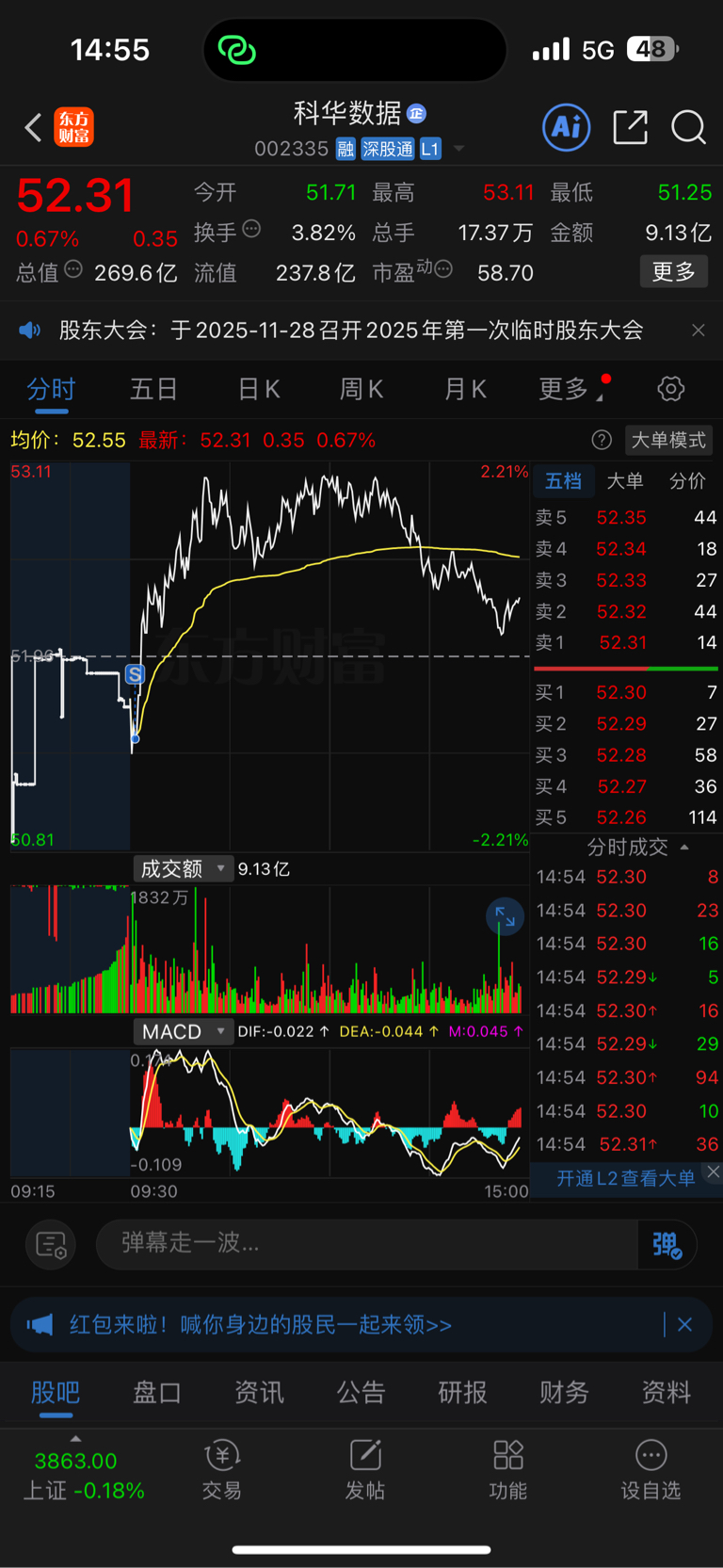Tap the speaker announcement icon
The width and height of the screenshot is (723, 1568).
pyautogui.click(x=30, y=331)
